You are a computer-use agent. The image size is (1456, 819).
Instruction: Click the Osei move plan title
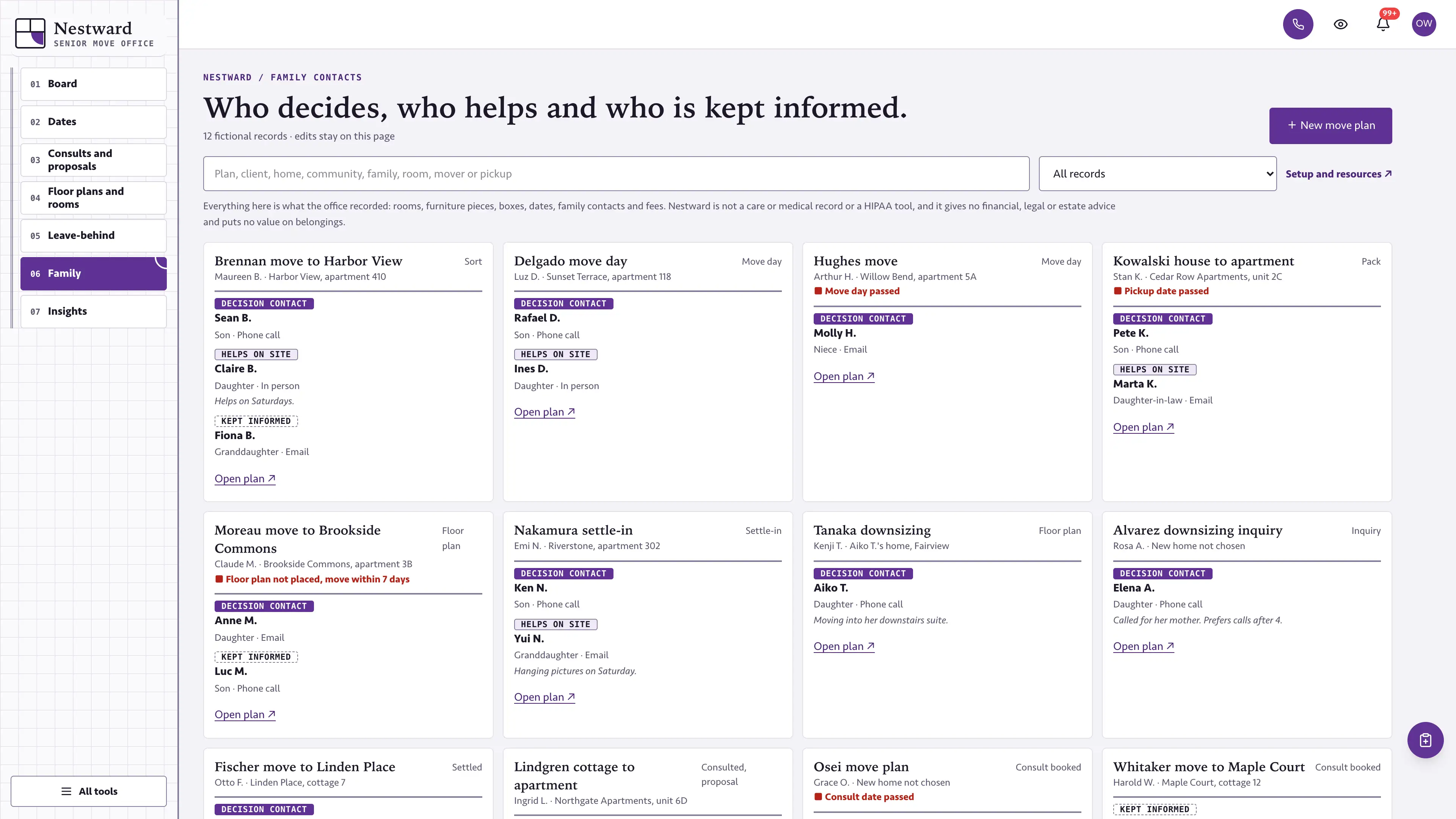click(861, 767)
